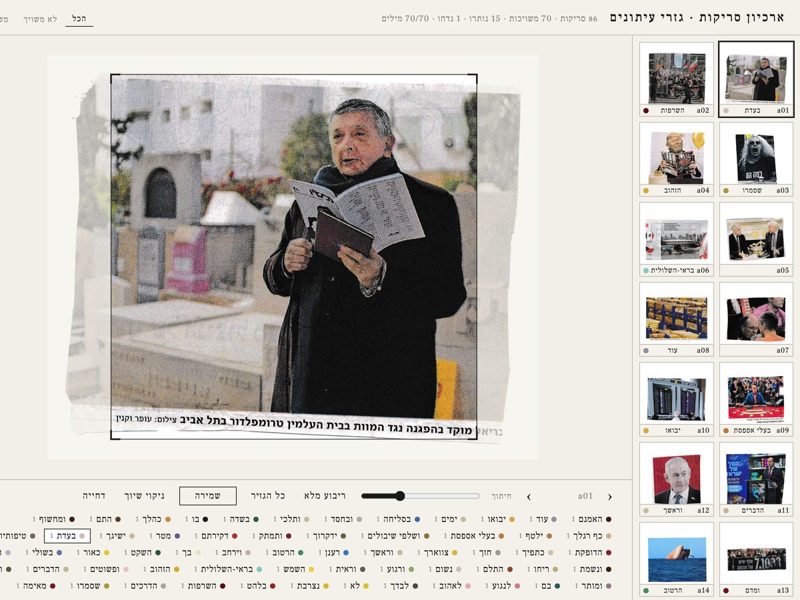Click the בשדה word chip
Screen dimensions: 800x600
tap(242, 519)
